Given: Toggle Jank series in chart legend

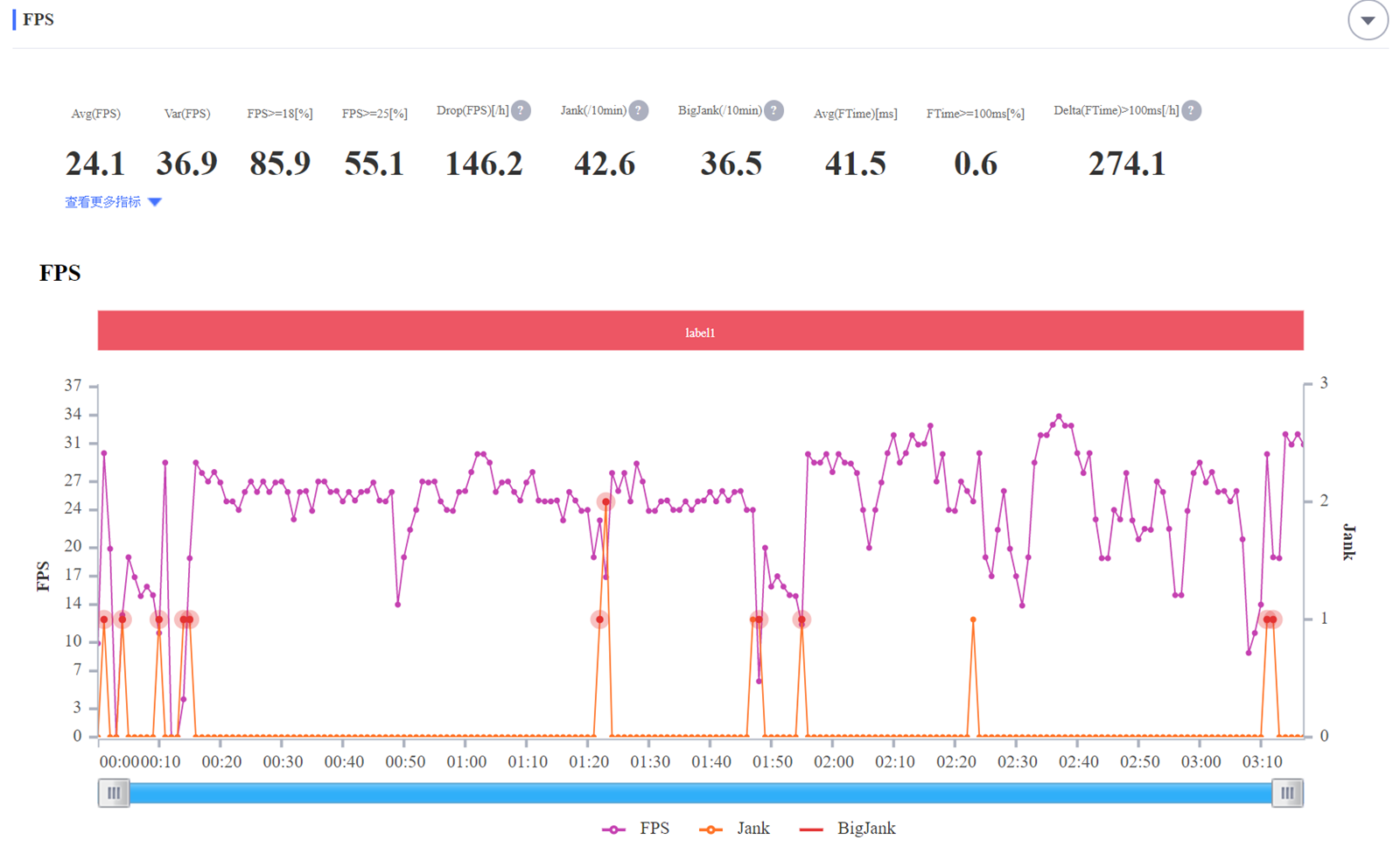Looking at the screenshot, I should (735, 829).
